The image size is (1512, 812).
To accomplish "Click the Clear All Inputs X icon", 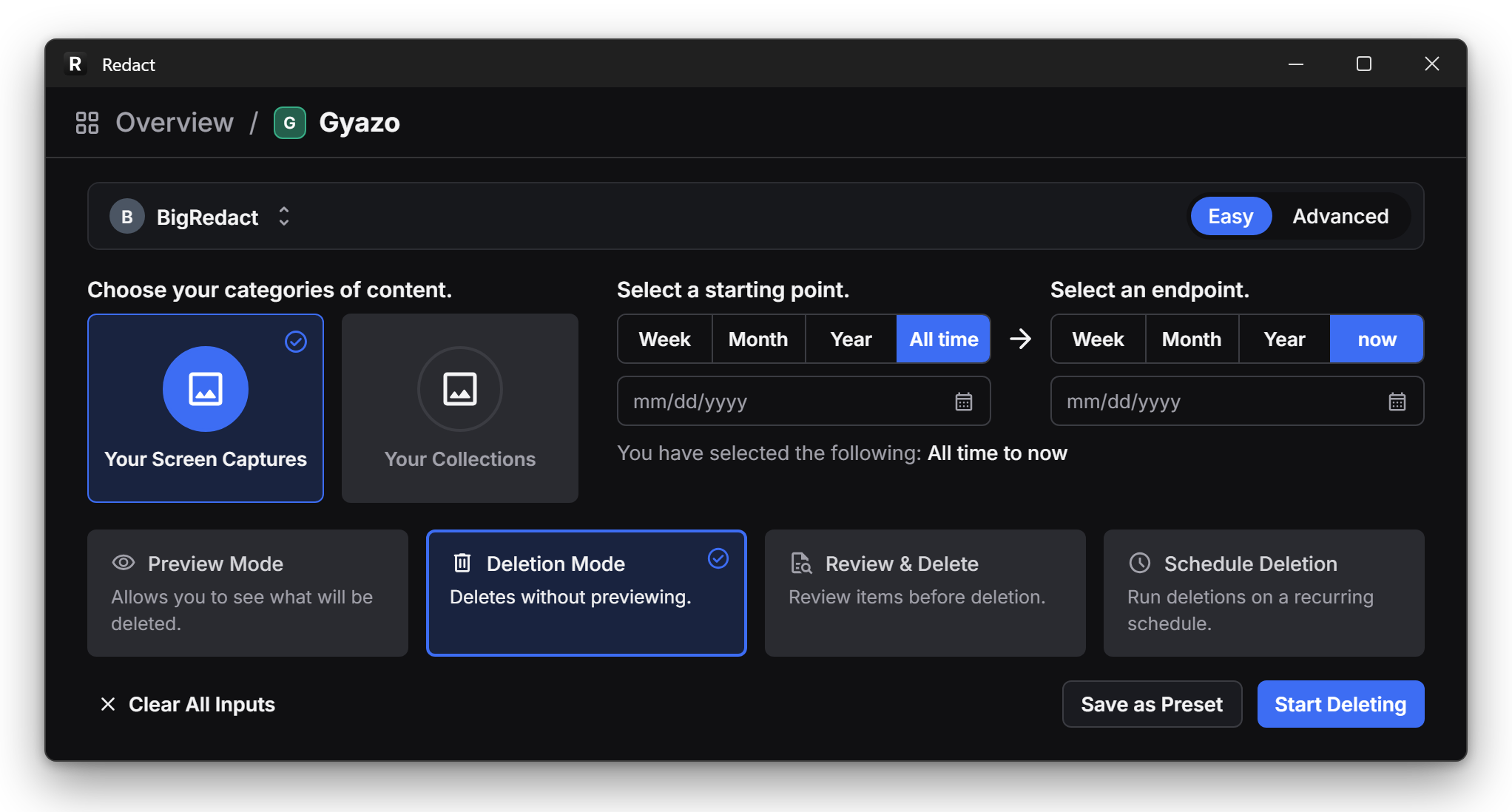I will tap(108, 704).
